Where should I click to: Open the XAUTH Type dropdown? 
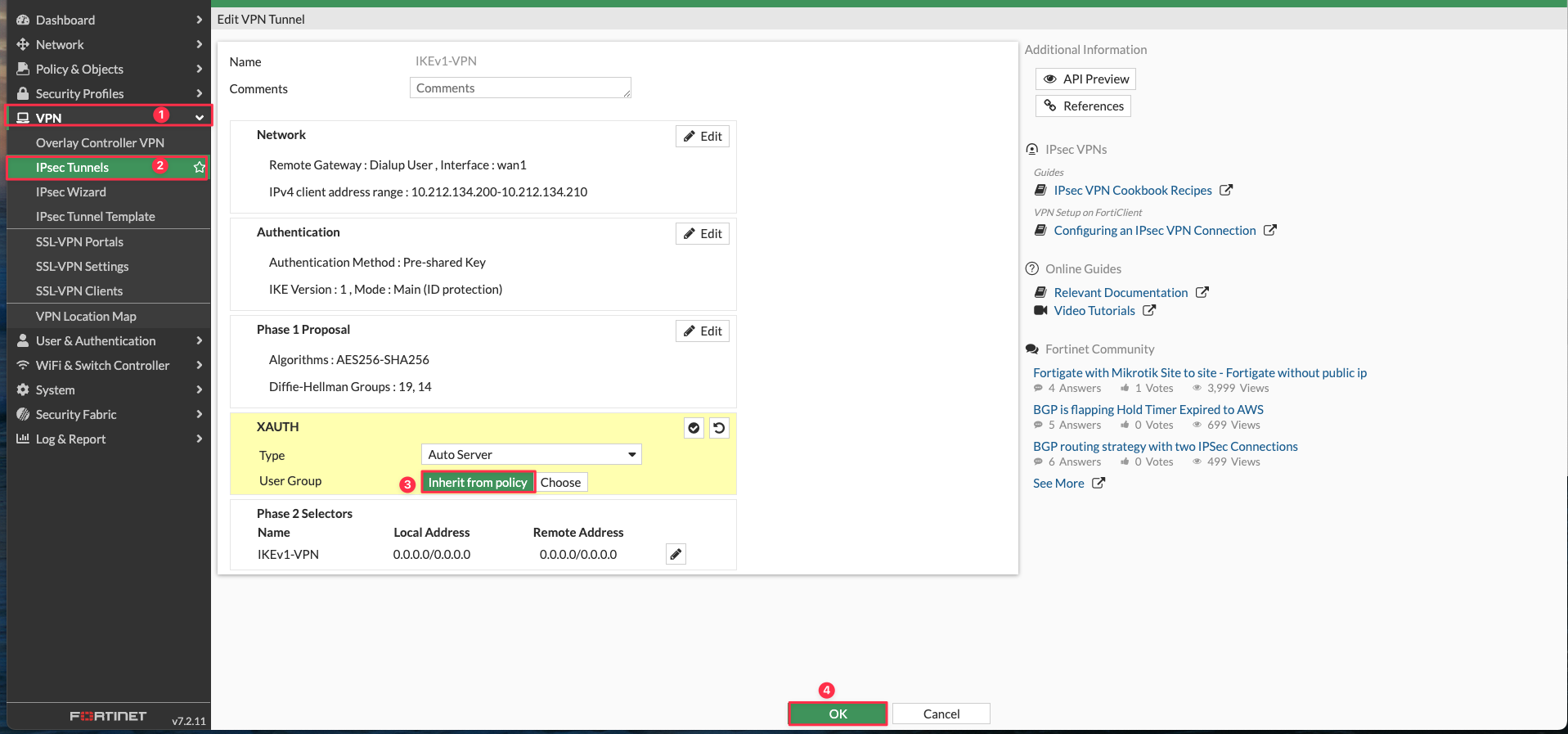click(x=531, y=454)
